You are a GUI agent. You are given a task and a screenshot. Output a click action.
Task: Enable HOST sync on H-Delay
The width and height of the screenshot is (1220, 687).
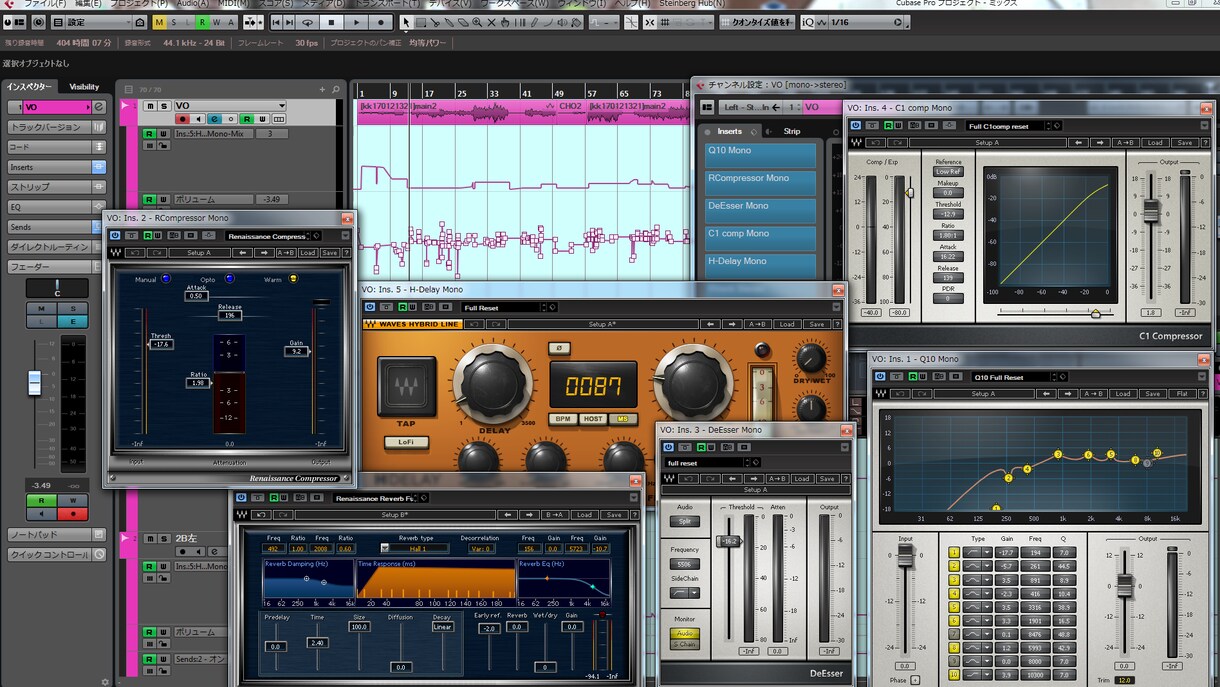[593, 419]
